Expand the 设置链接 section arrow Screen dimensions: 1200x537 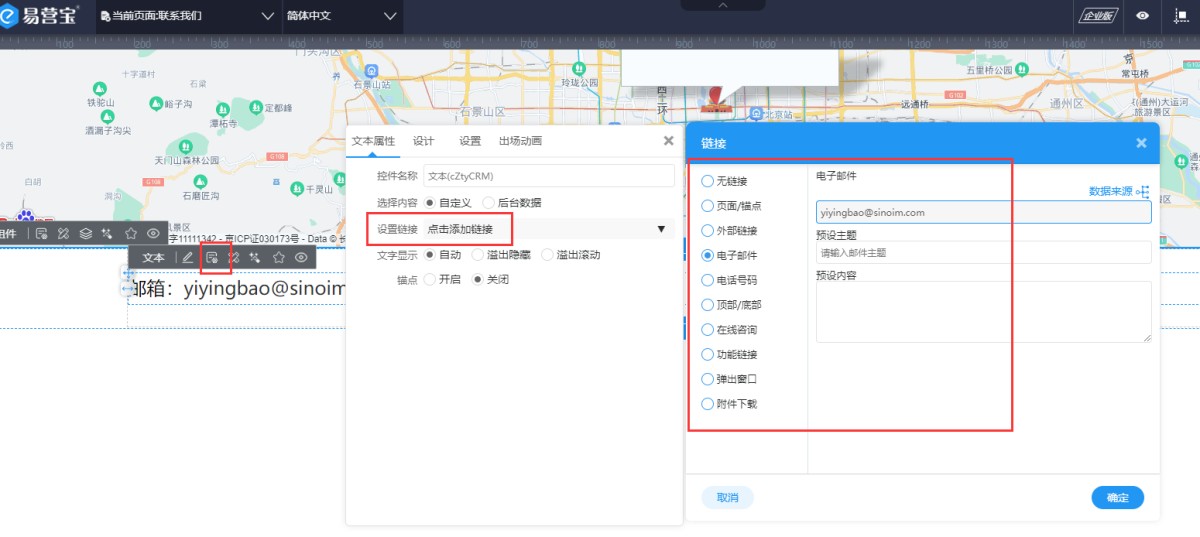661,229
